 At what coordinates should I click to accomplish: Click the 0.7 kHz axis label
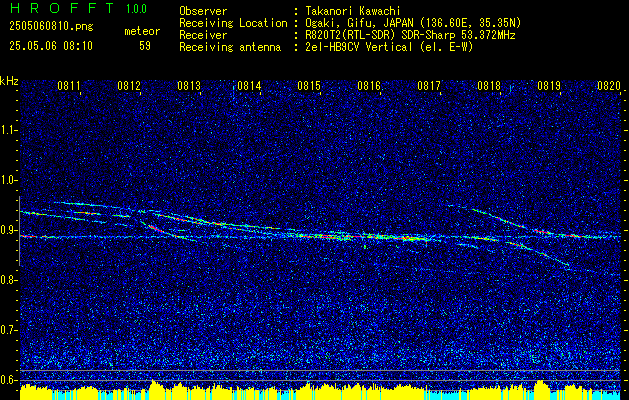7,330
